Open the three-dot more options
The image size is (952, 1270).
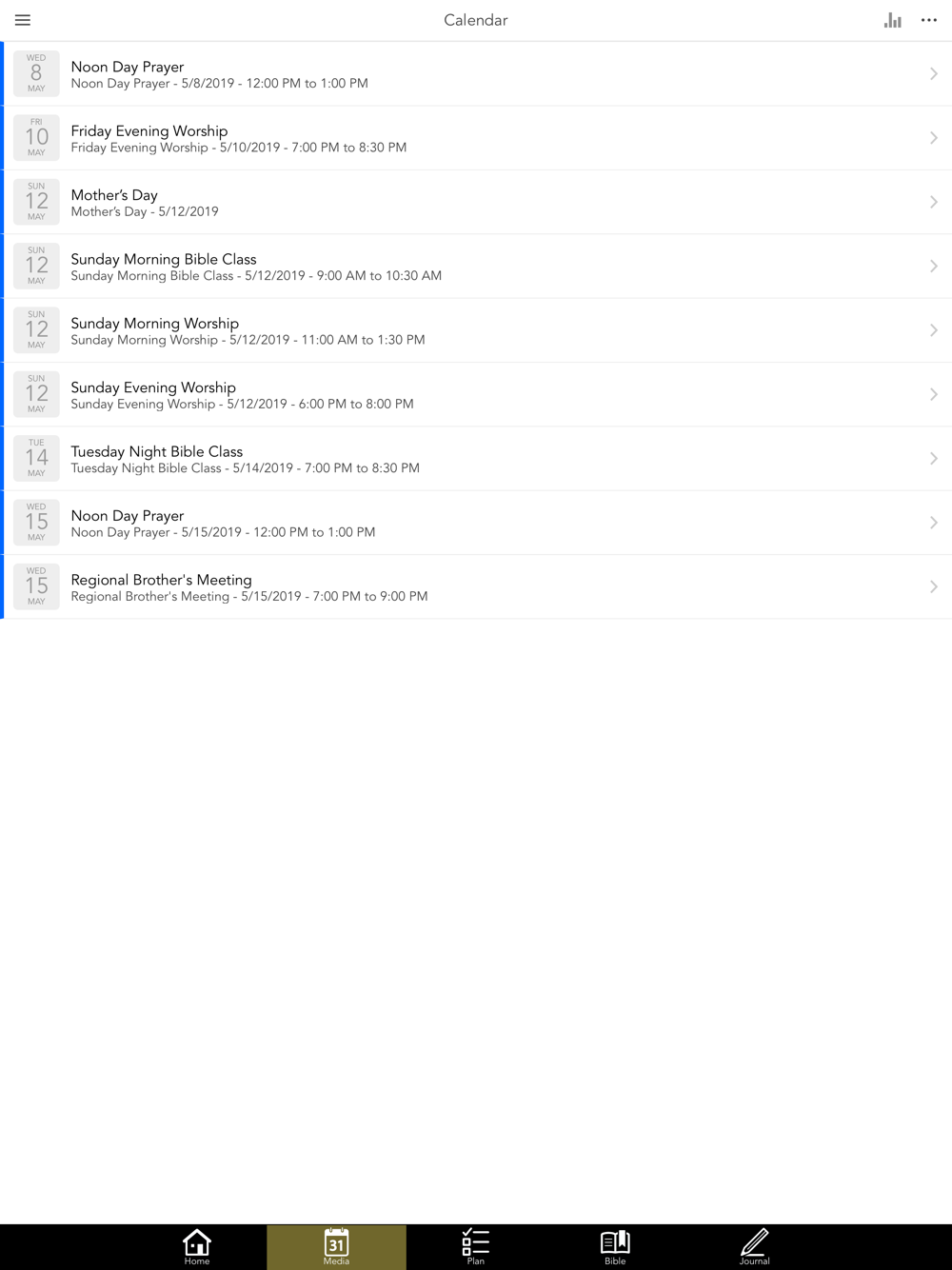[x=929, y=20]
